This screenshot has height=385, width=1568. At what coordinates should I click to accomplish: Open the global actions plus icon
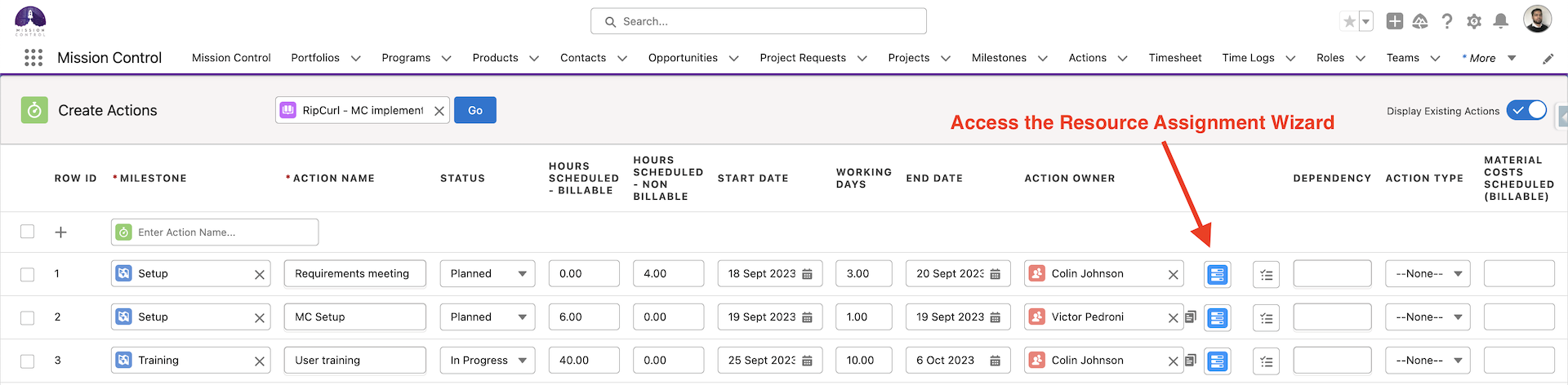[x=1395, y=21]
